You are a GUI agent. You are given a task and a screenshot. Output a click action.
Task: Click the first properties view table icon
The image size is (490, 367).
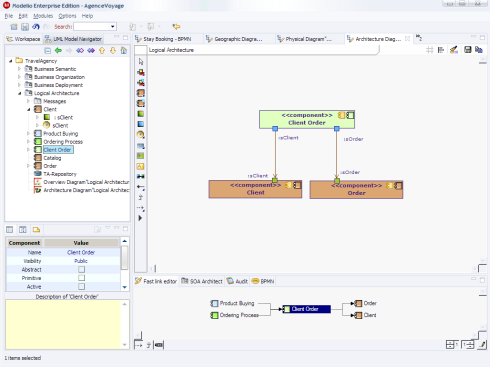10,230
